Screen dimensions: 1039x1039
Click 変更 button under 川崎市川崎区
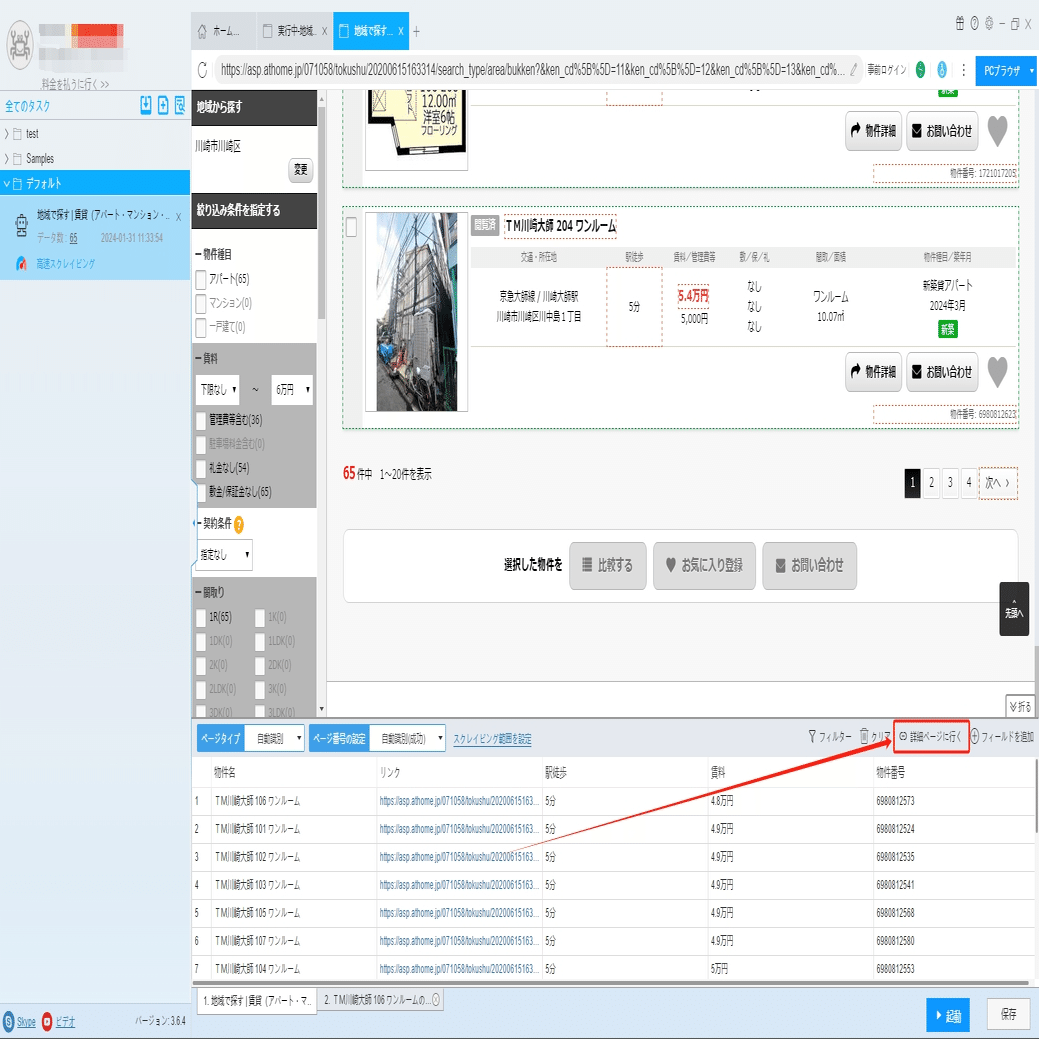click(x=301, y=170)
